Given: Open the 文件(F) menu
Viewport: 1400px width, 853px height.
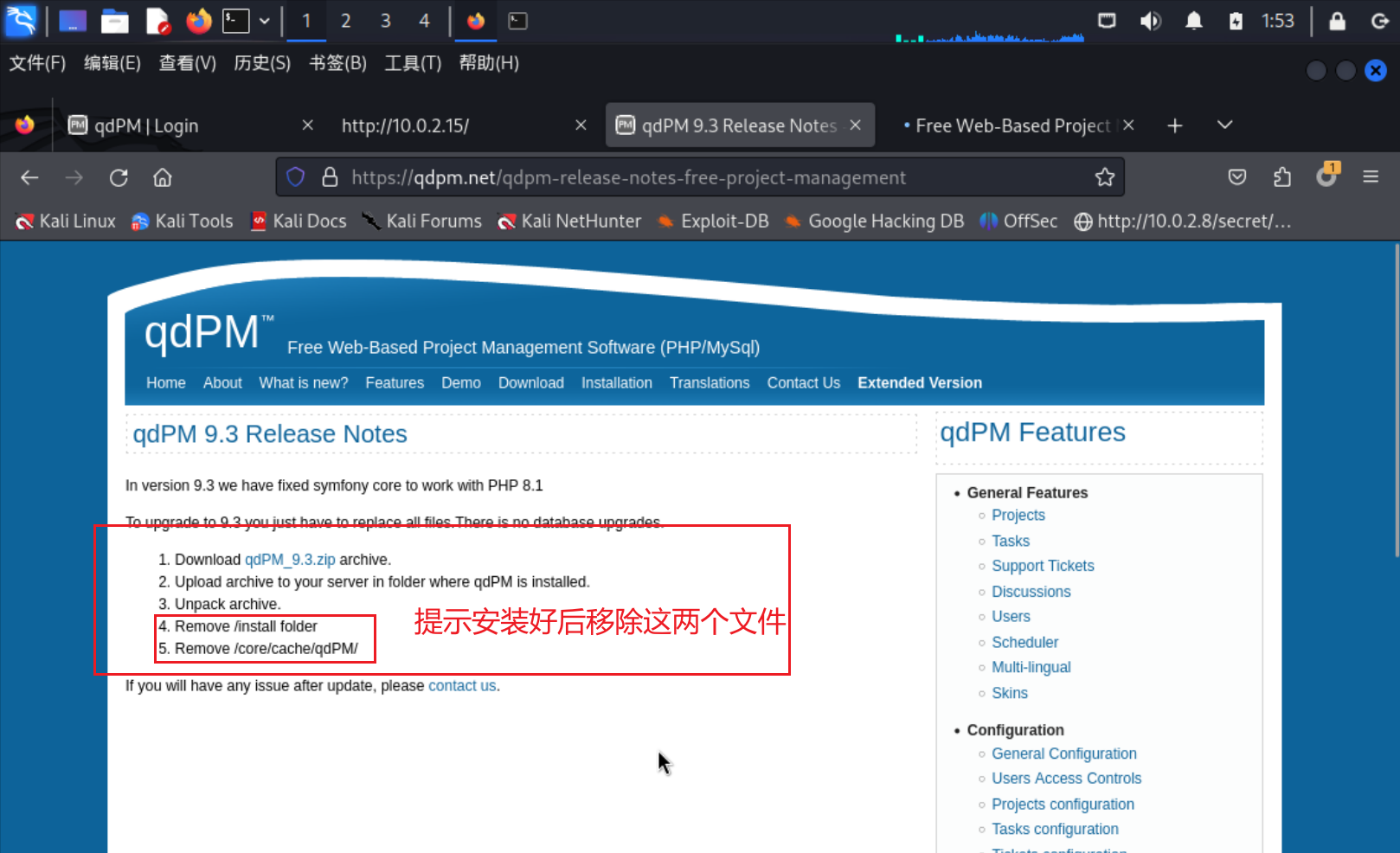Looking at the screenshot, I should point(37,63).
